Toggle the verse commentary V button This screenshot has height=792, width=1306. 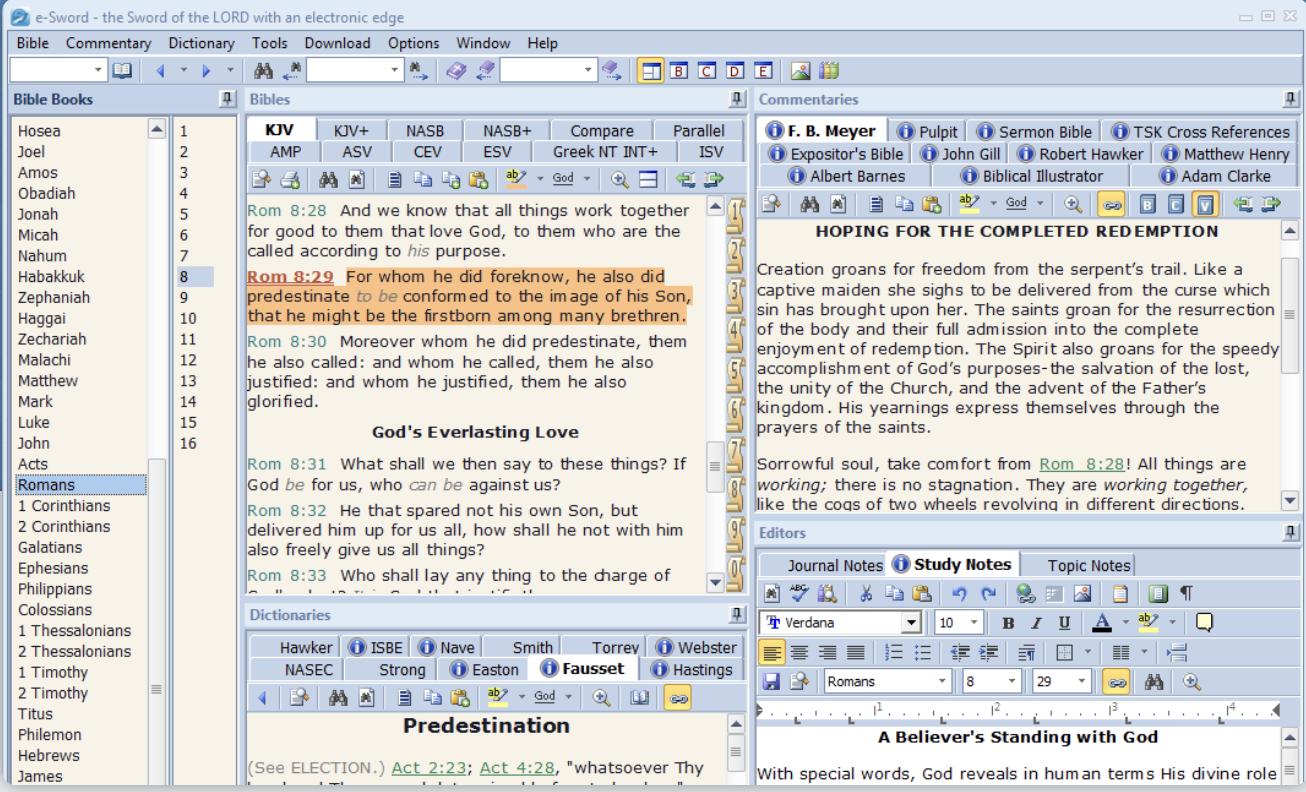coord(1204,203)
